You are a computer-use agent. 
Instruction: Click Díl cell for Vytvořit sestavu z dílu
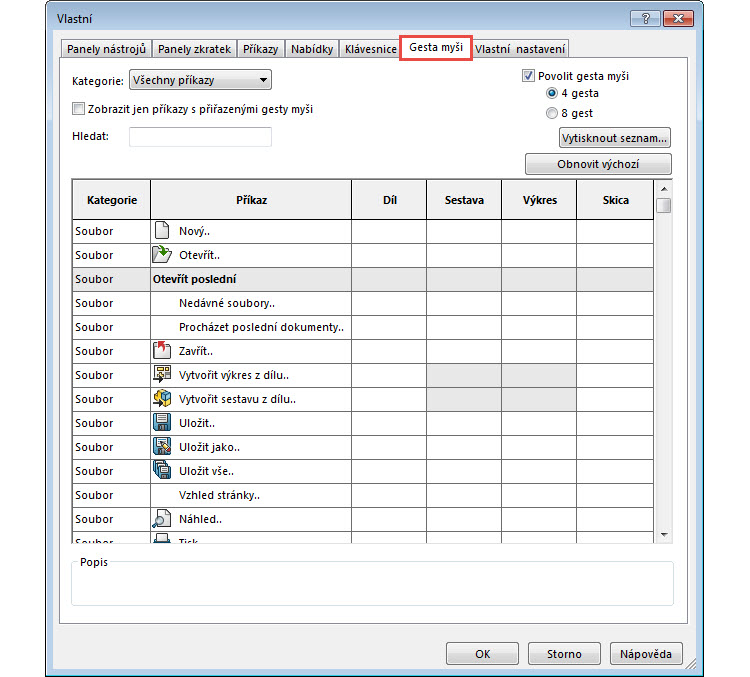(389, 399)
